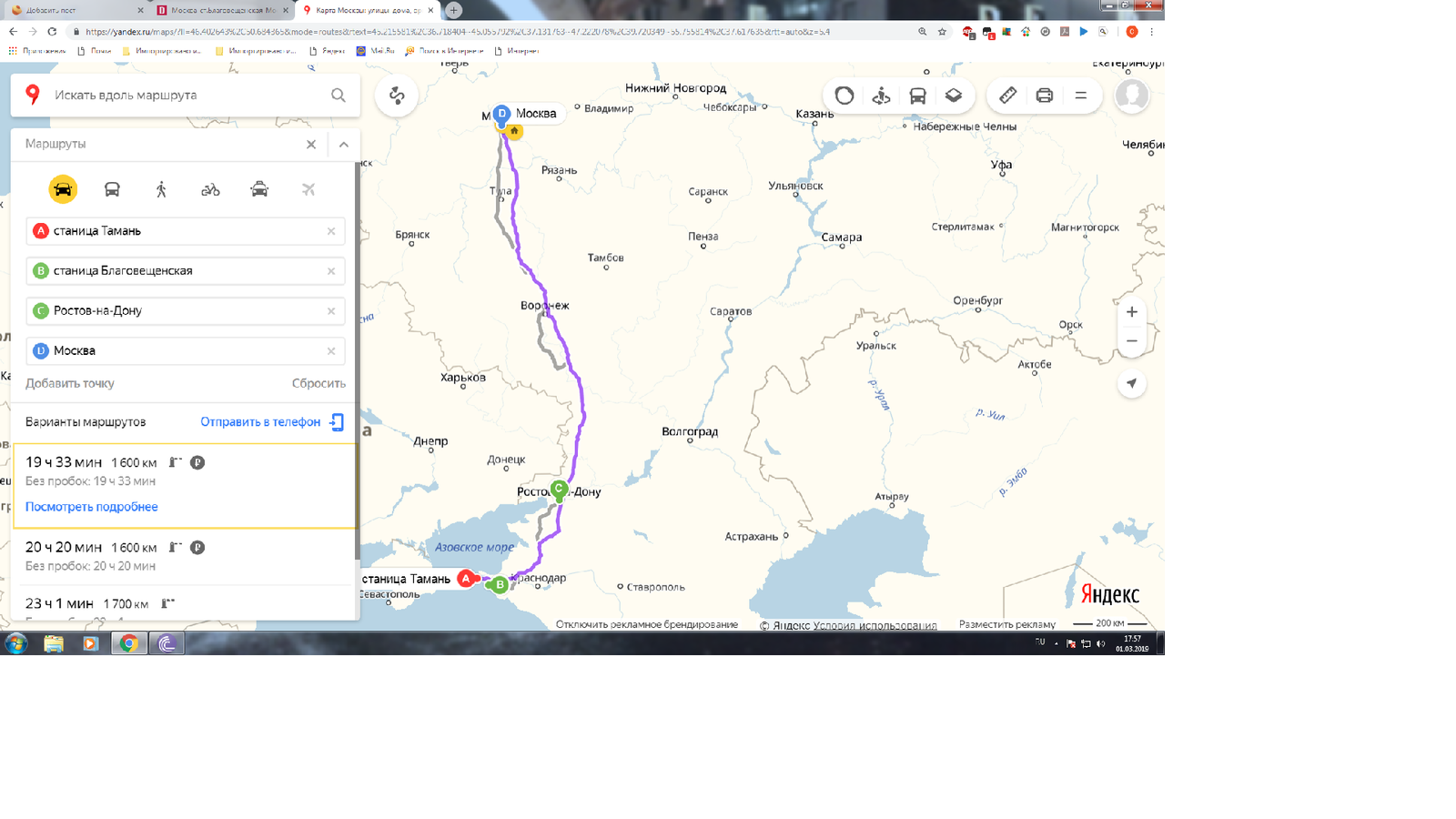Edit the станица Тамань waypoint field
The height and width of the screenshot is (819, 1456).
coord(186,231)
